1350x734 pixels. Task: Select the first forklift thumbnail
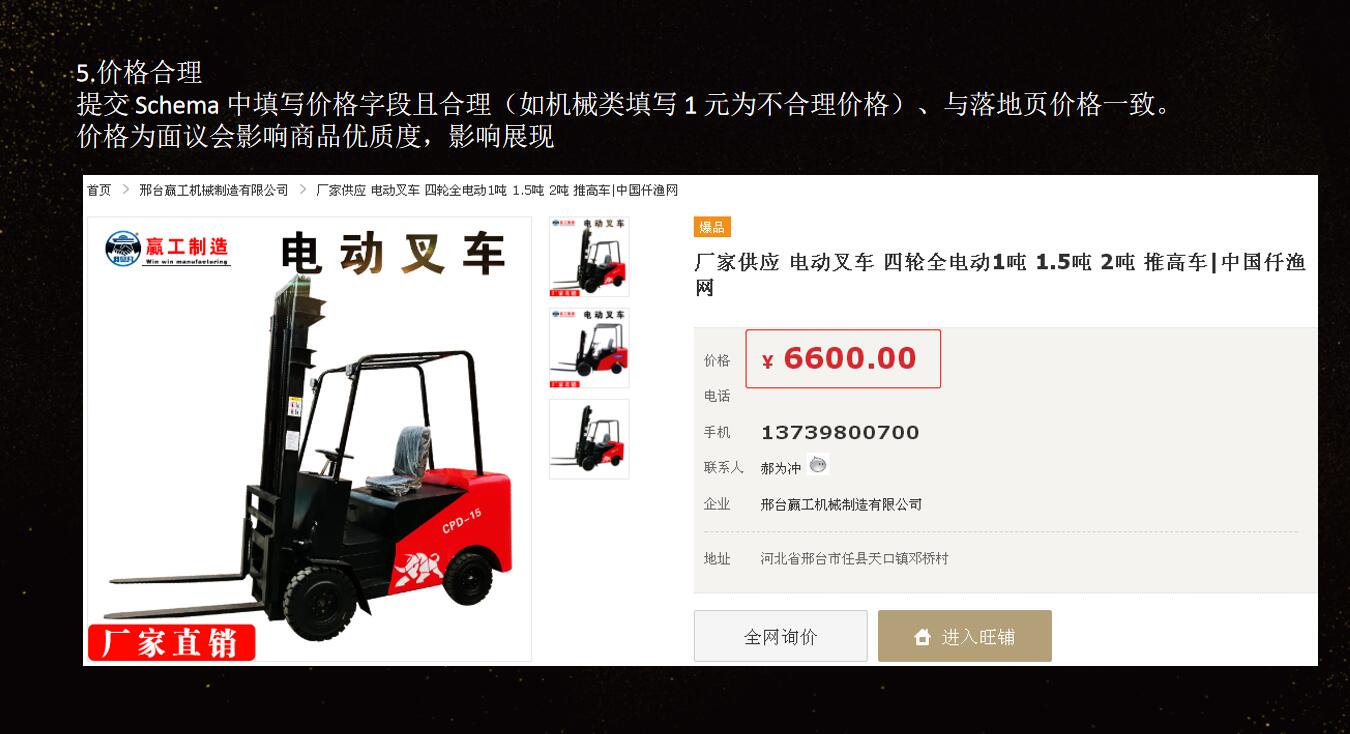(x=589, y=256)
